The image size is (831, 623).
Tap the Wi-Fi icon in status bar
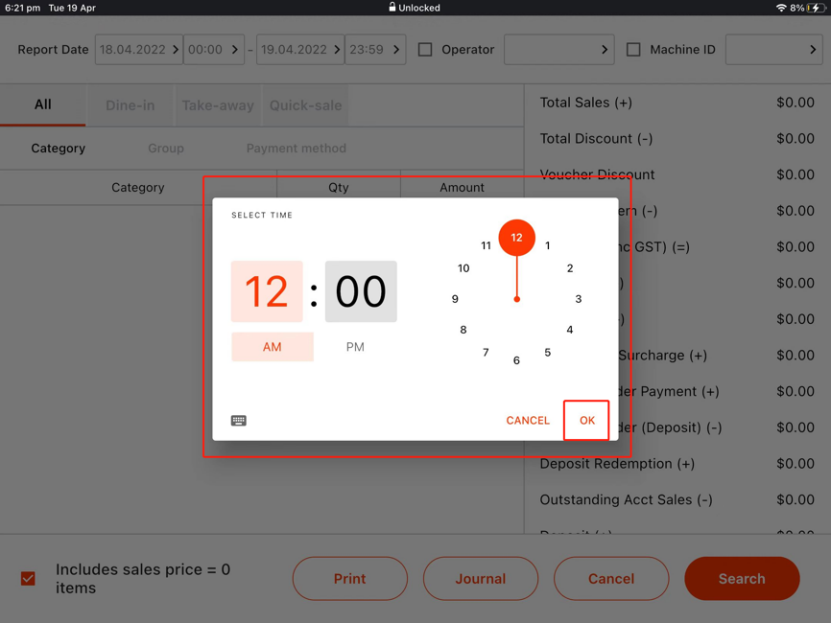coord(781,8)
